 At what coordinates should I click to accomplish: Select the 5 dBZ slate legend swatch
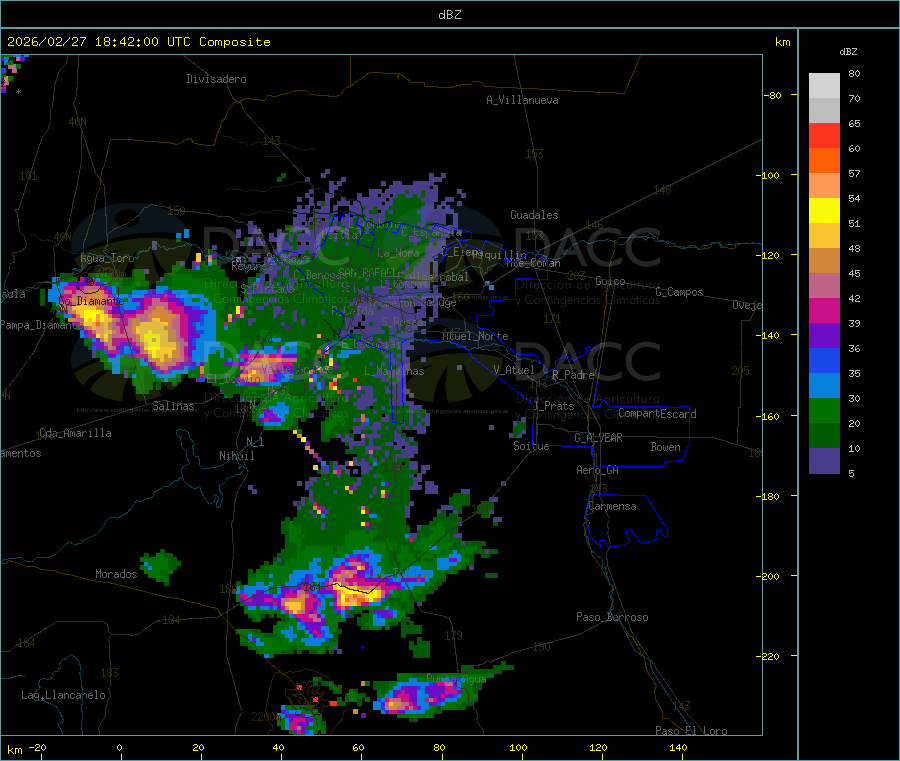pyautogui.click(x=824, y=461)
